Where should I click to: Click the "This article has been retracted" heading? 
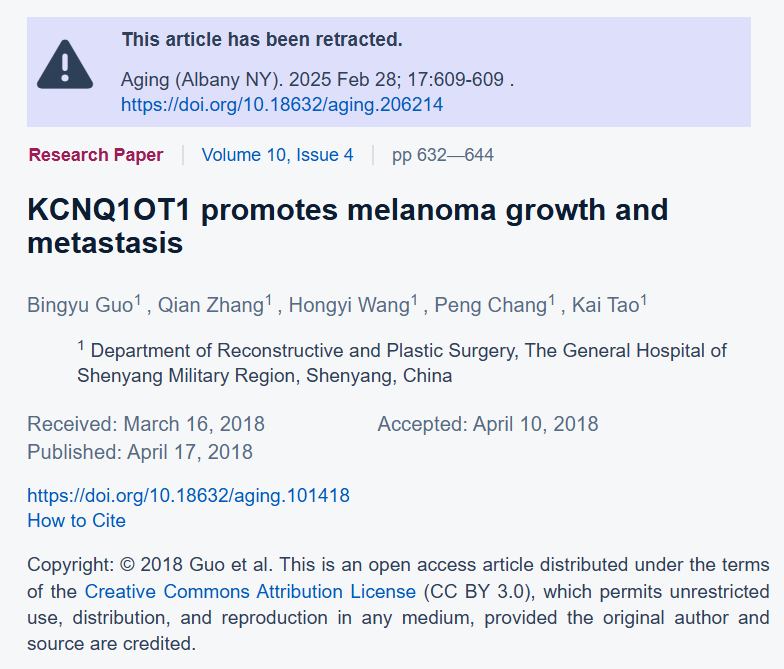coord(262,40)
